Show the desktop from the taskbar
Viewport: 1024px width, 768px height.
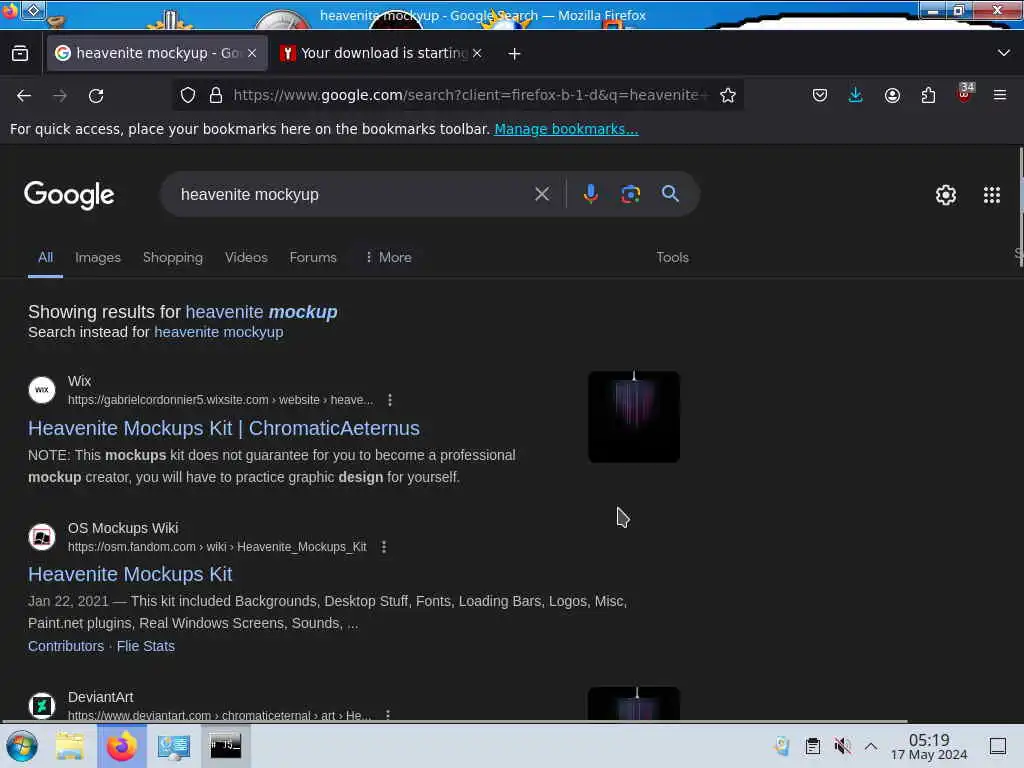pos(998,746)
